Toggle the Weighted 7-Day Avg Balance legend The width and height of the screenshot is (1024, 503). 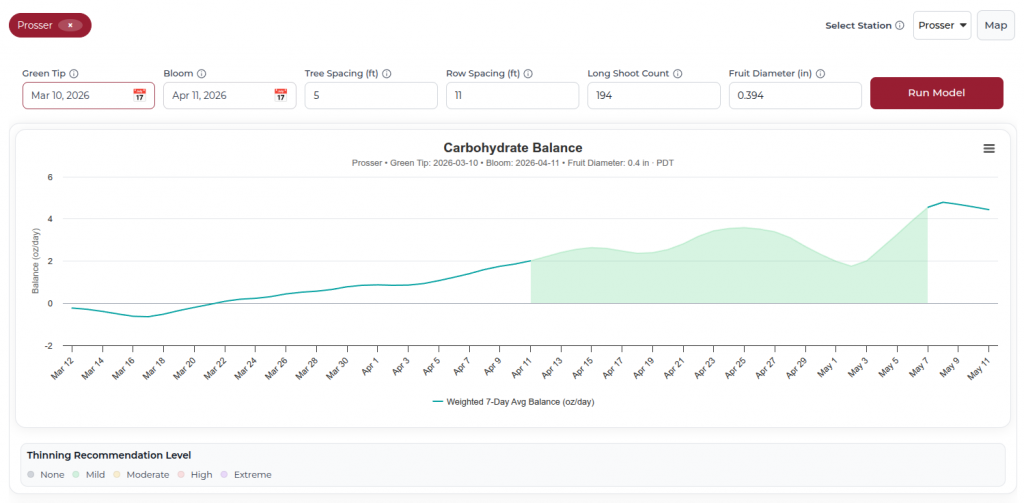coord(513,402)
